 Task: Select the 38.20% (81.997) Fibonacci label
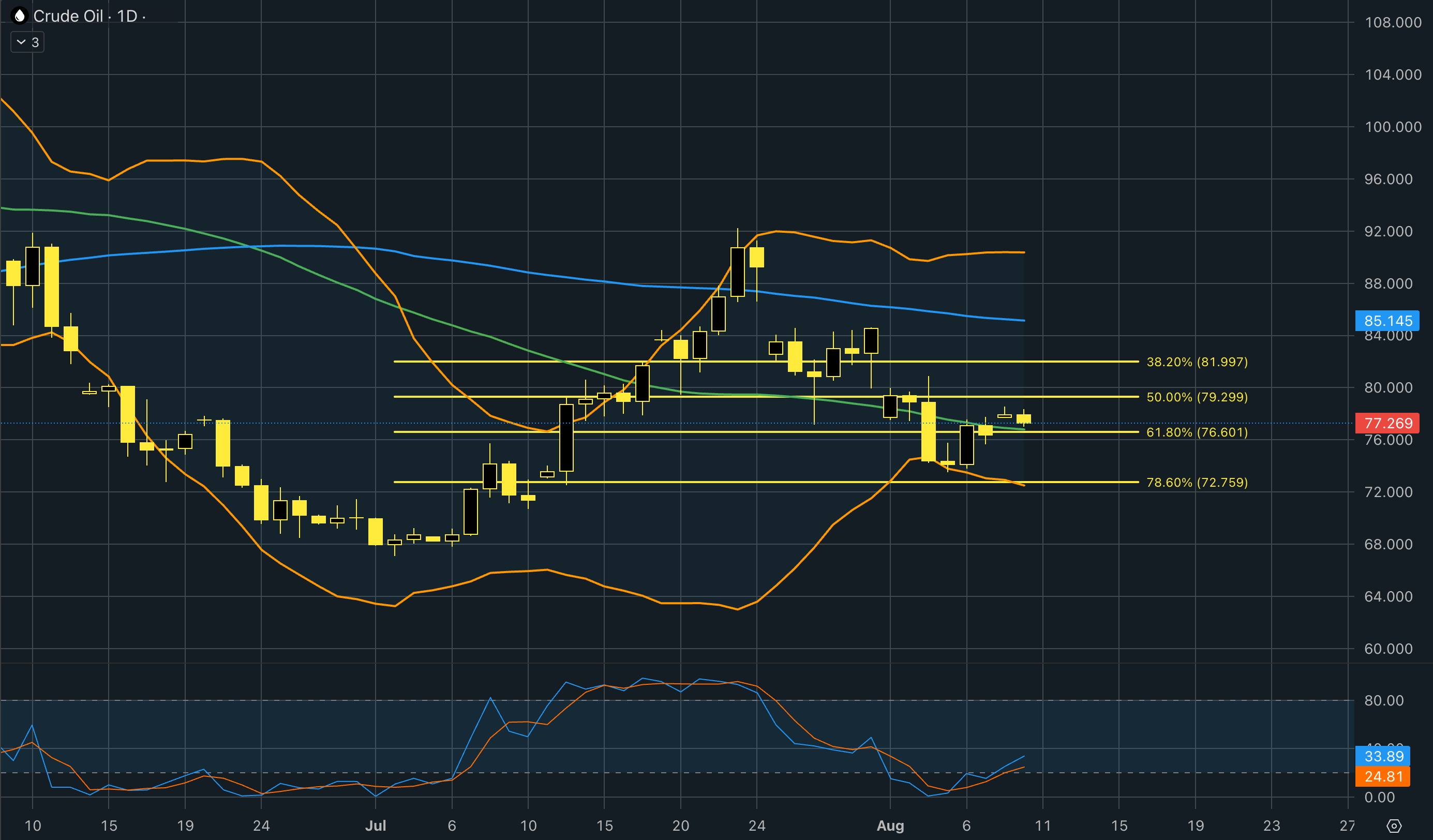tap(1197, 362)
